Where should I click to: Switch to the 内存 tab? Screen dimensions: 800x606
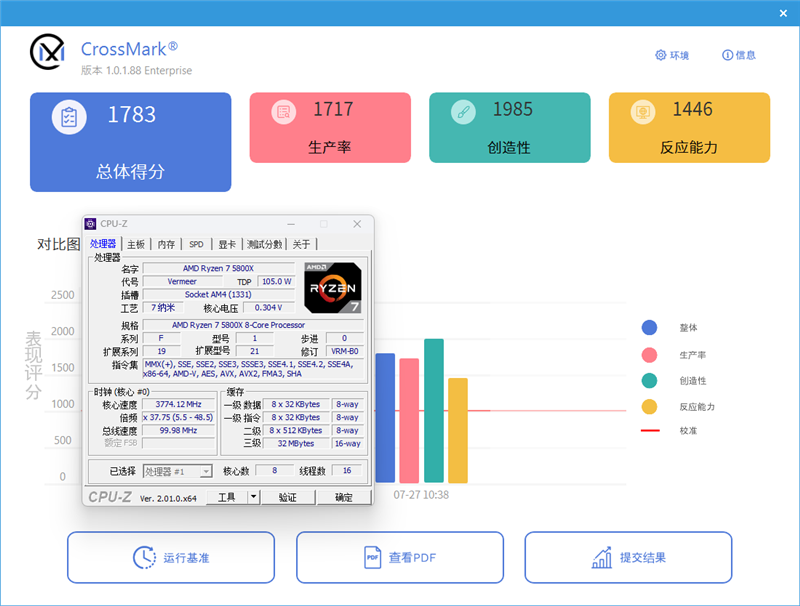click(x=166, y=244)
